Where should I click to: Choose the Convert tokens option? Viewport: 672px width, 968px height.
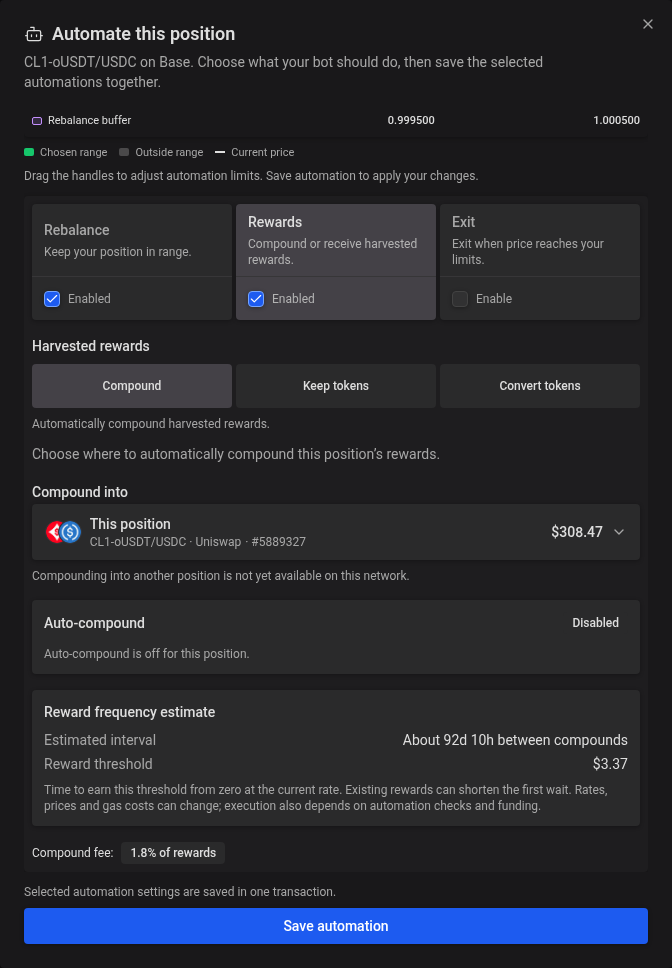coord(540,386)
